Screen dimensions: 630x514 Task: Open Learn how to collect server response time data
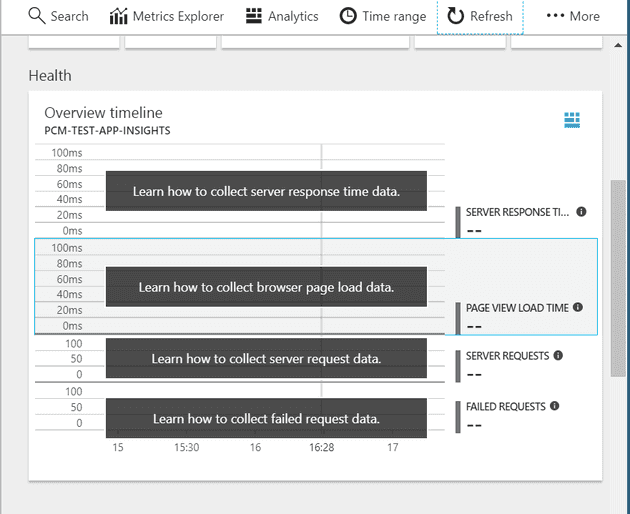pyautogui.click(x=266, y=191)
